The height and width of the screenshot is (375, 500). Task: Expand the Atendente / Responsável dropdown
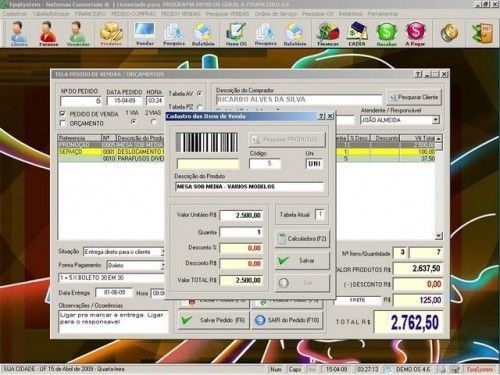point(436,120)
